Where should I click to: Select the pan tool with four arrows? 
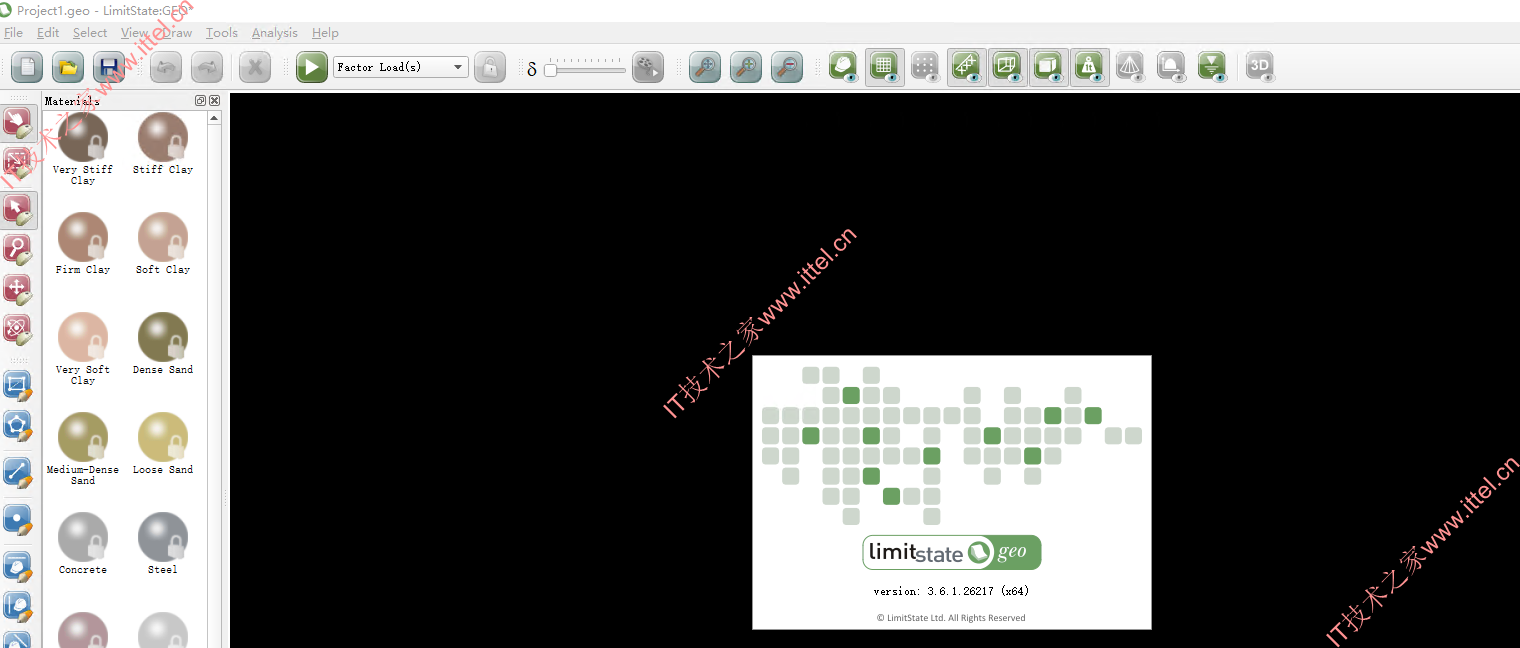click(x=18, y=290)
